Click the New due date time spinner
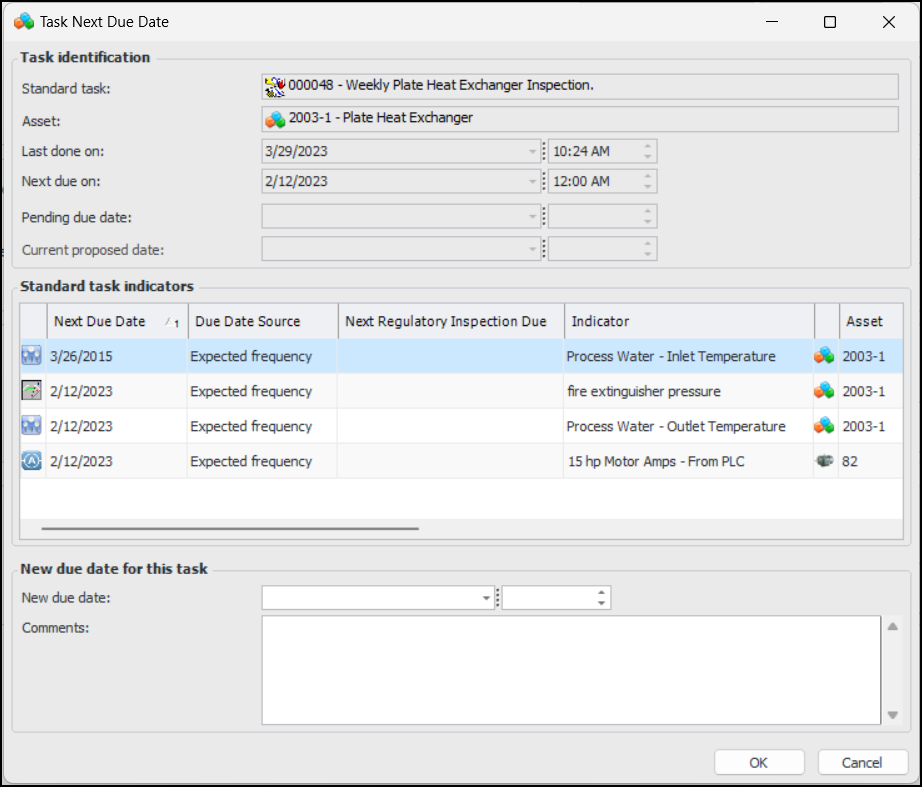 click(601, 598)
